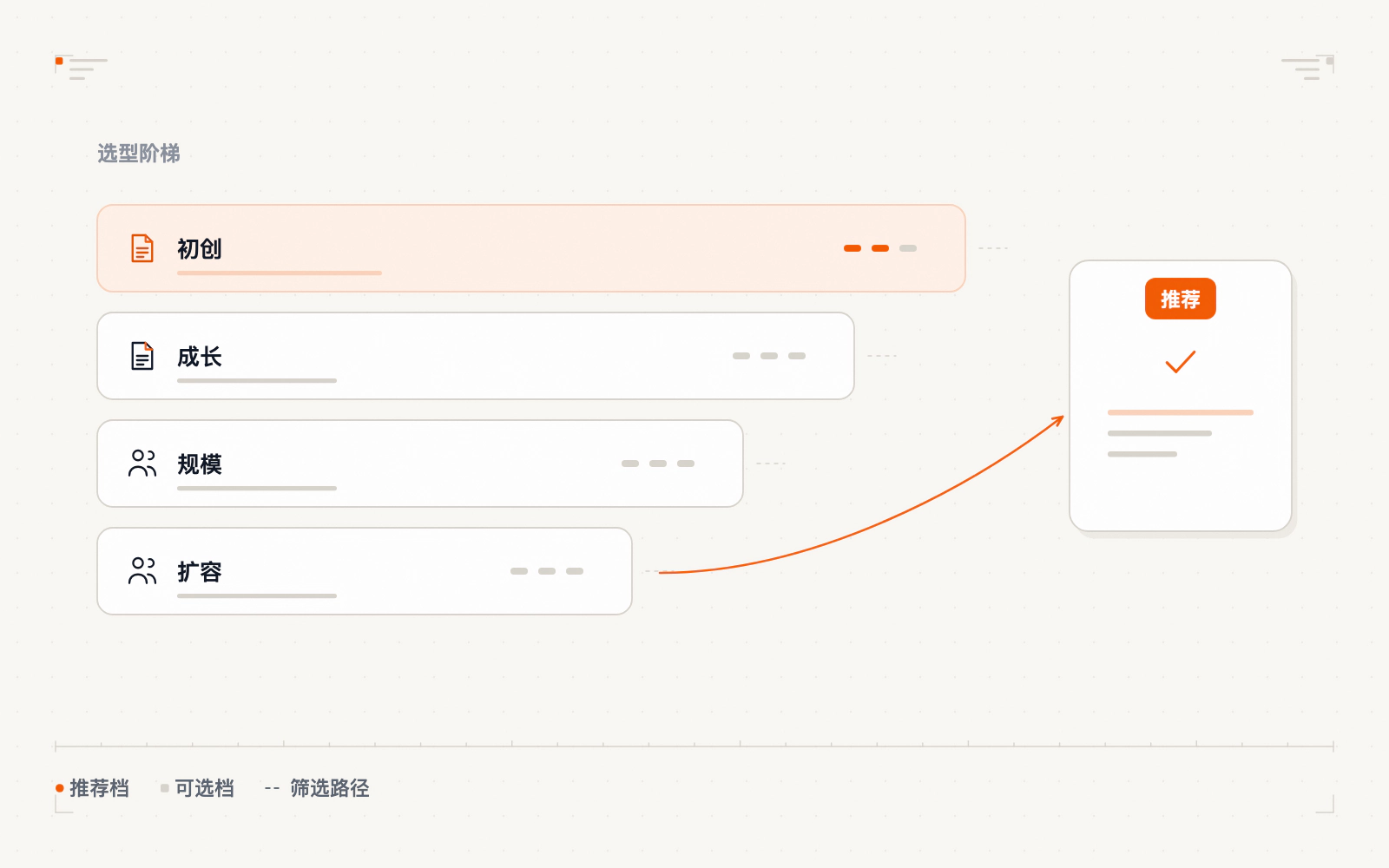Click the people icon beside 扩容
Screen dimensions: 1389x868
click(x=142, y=571)
